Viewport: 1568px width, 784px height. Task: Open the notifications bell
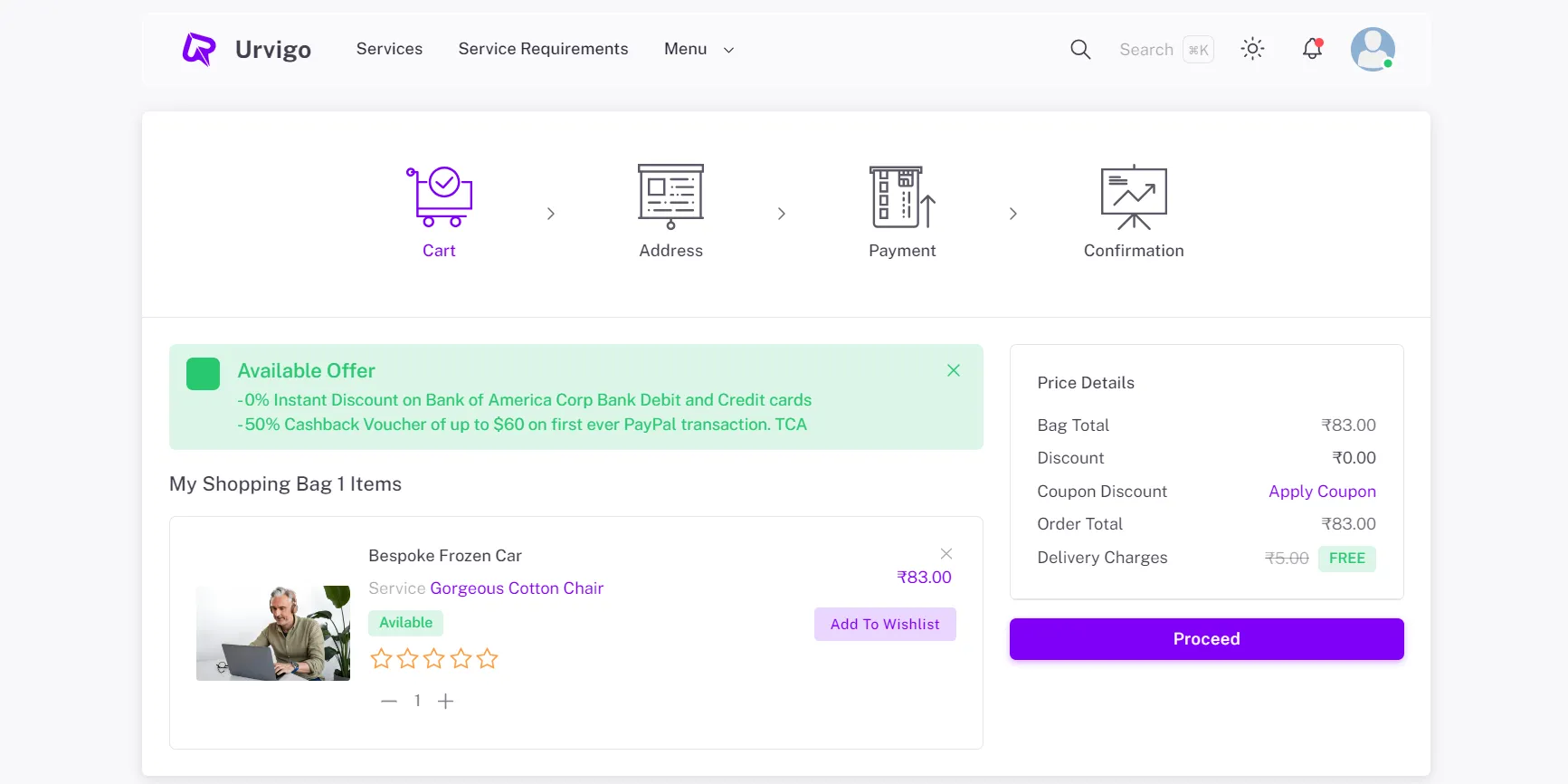coord(1312,49)
